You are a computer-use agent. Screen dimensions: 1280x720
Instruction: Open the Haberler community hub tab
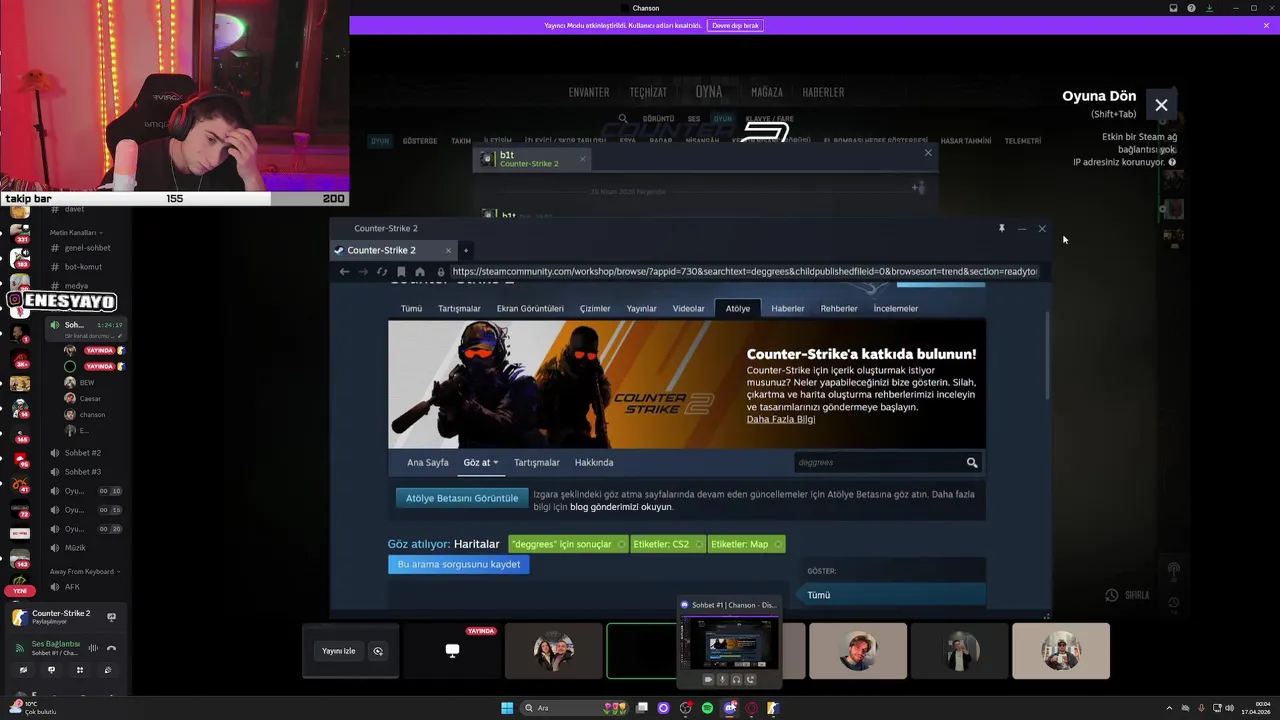click(x=787, y=308)
